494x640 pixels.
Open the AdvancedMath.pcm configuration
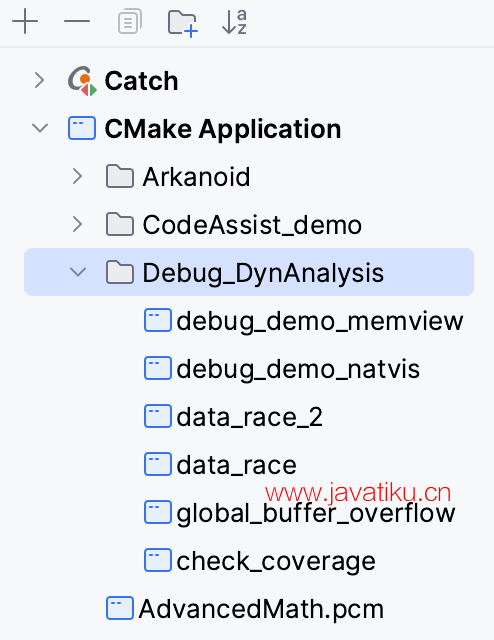pyautogui.click(x=245, y=608)
